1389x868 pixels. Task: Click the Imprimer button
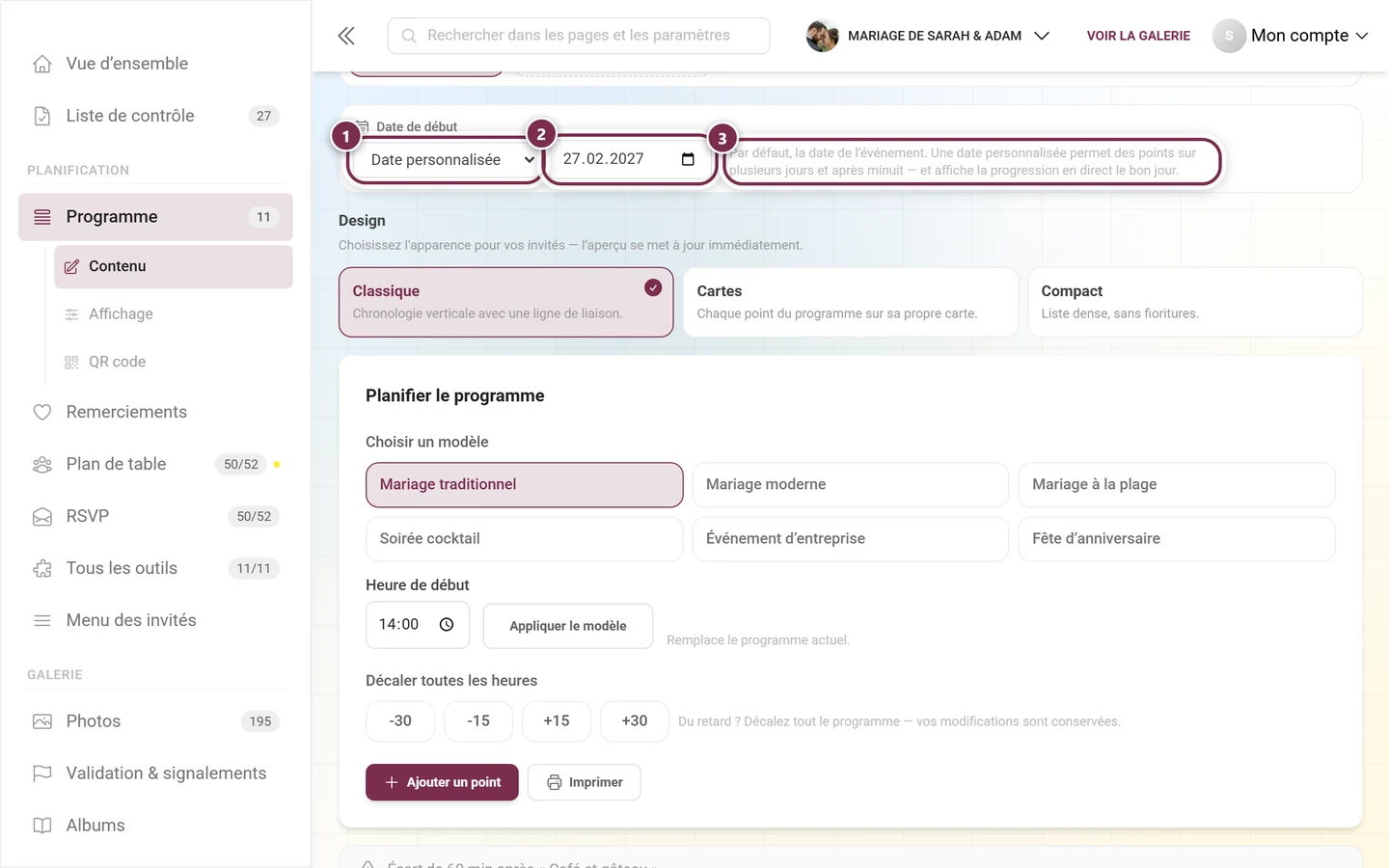point(585,782)
